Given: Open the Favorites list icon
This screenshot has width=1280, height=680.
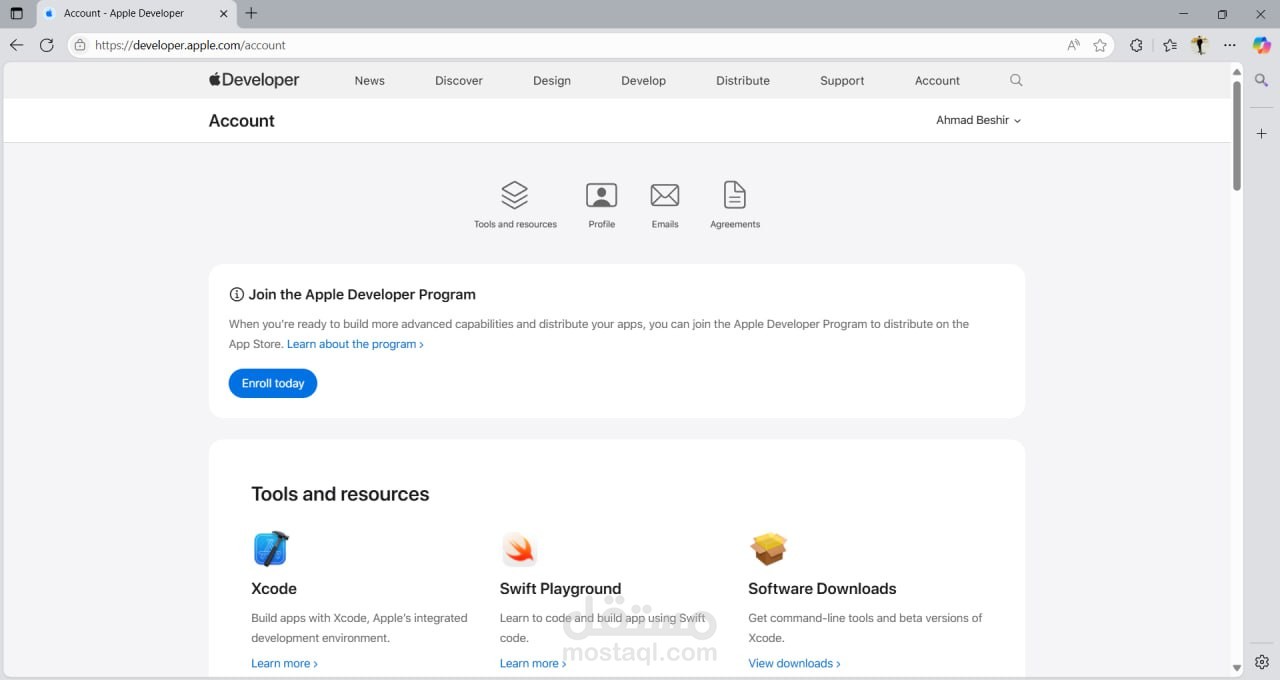Looking at the screenshot, I should point(1170,45).
